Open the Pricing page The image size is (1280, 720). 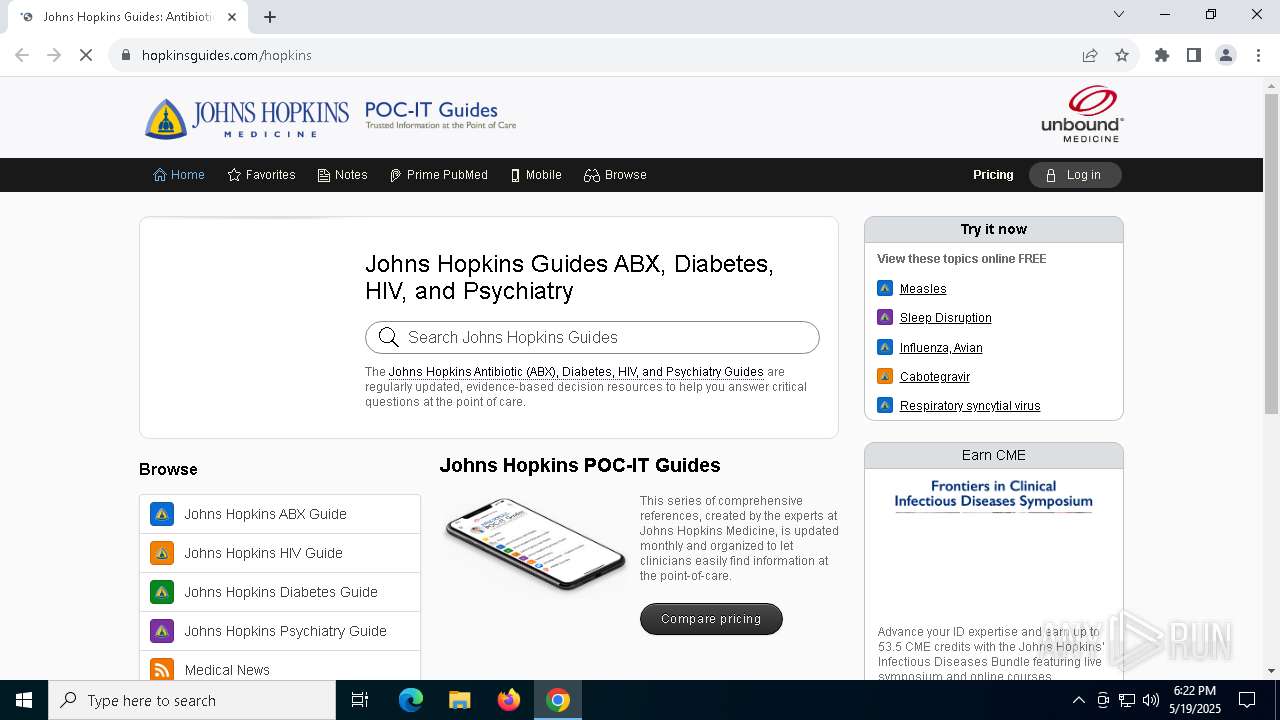click(993, 175)
